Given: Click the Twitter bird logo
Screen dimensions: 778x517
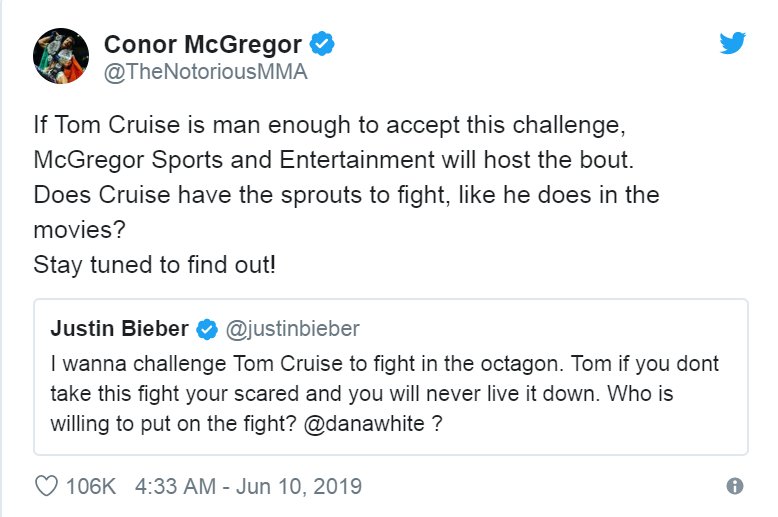Looking at the screenshot, I should [734, 43].
